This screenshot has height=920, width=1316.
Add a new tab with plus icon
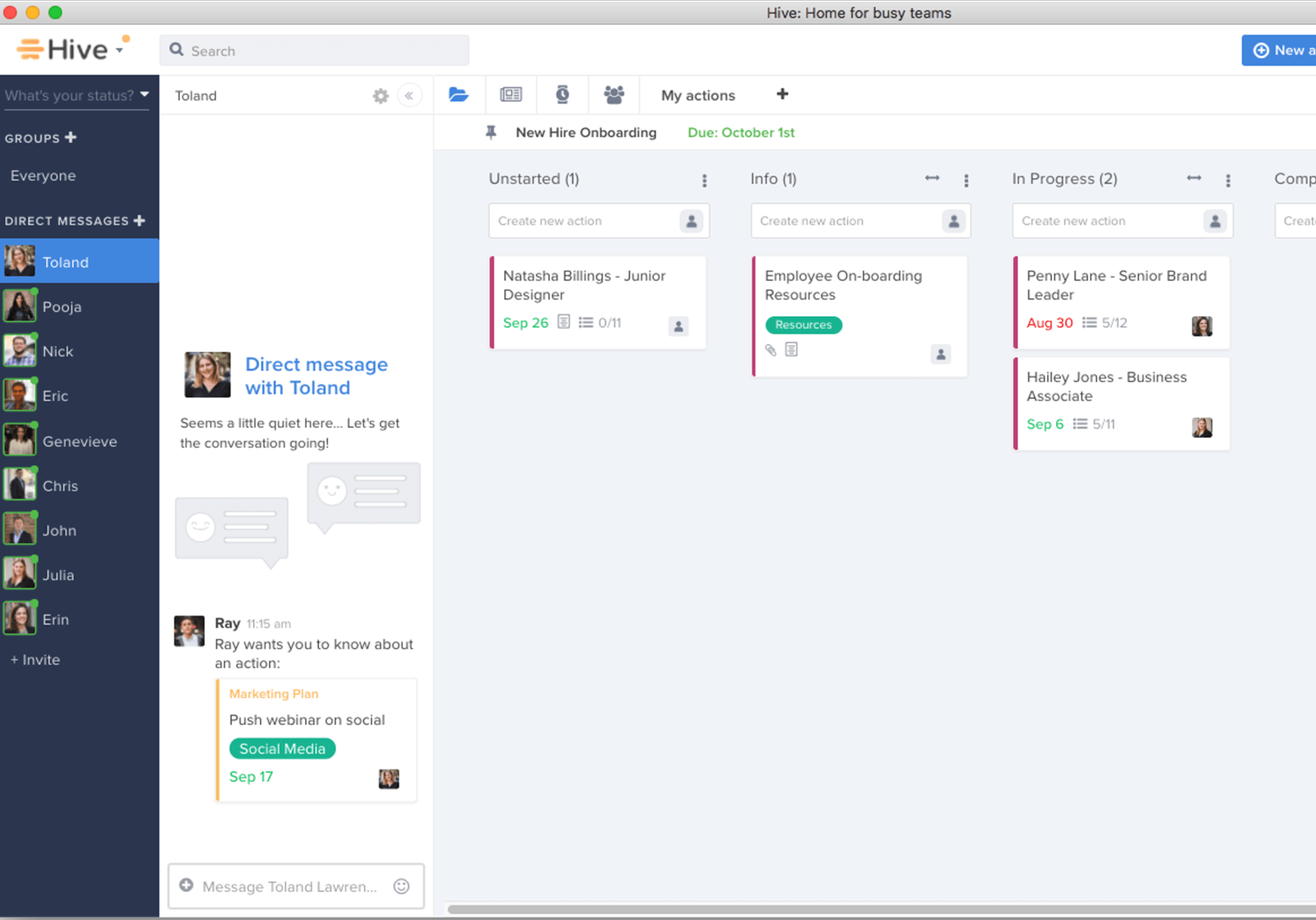(x=782, y=94)
